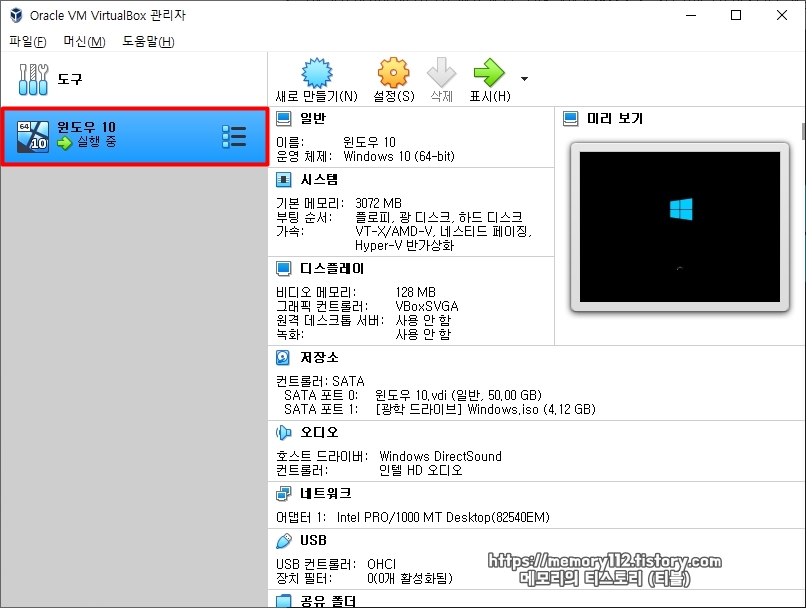Open 저장소 settings header link

pyautogui.click(x=319, y=357)
